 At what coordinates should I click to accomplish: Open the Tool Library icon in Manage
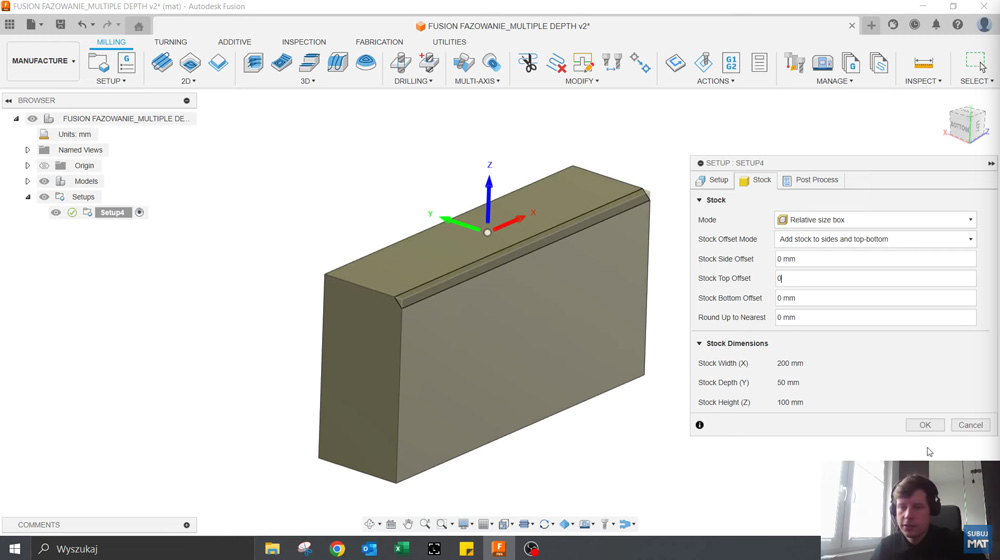pyautogui.click(x=795, y=63)
